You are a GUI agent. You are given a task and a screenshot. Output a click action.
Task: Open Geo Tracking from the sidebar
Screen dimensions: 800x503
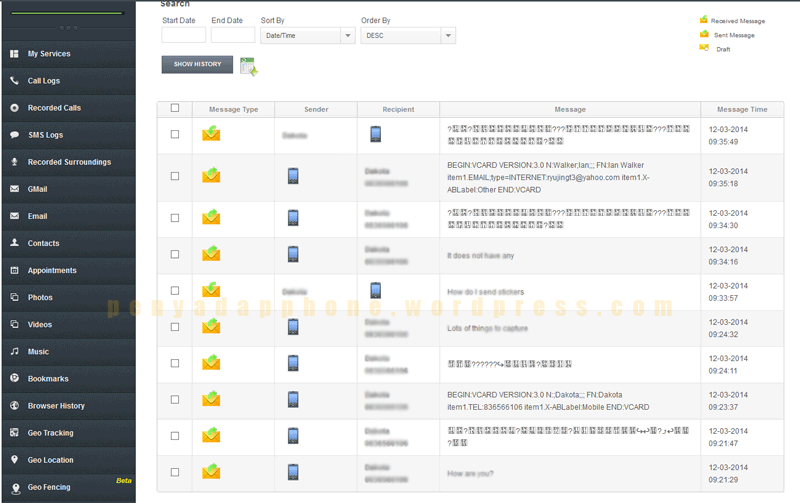[50, 433]
